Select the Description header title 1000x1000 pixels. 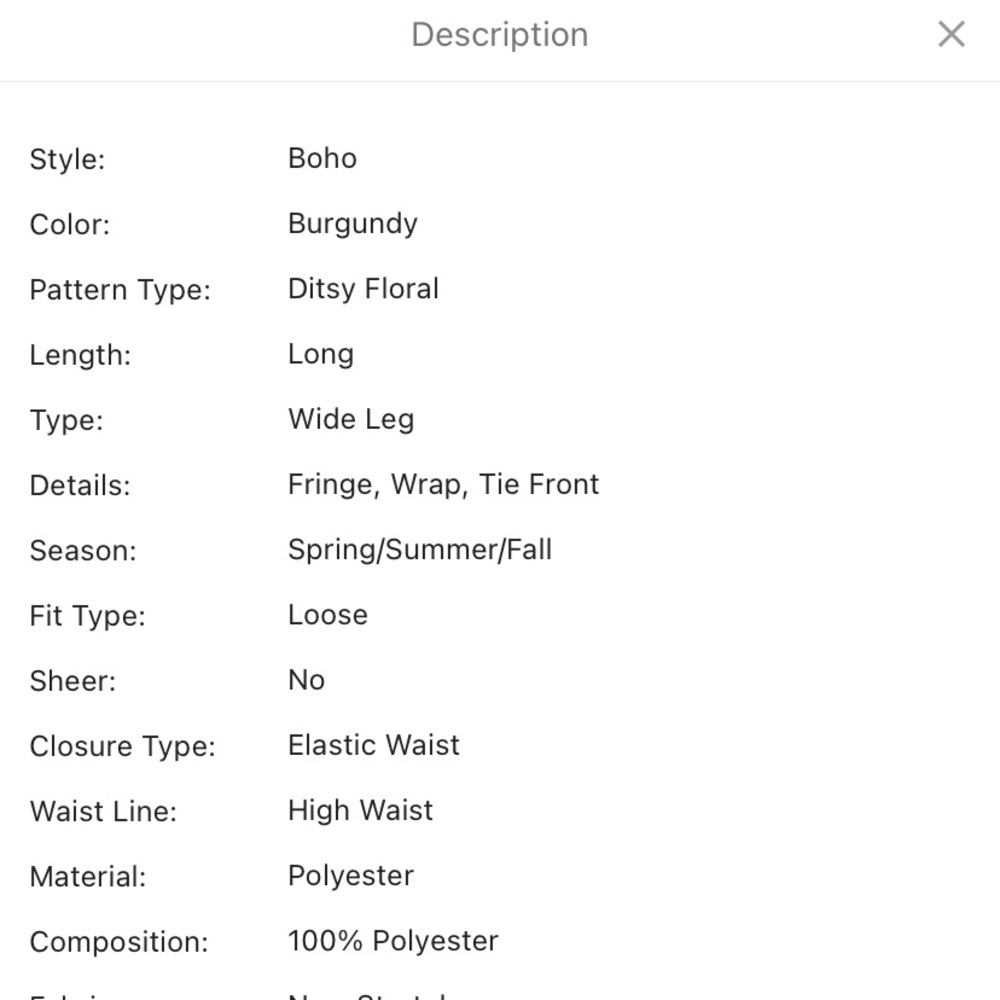pyautogui.click(x=499, y=34)
